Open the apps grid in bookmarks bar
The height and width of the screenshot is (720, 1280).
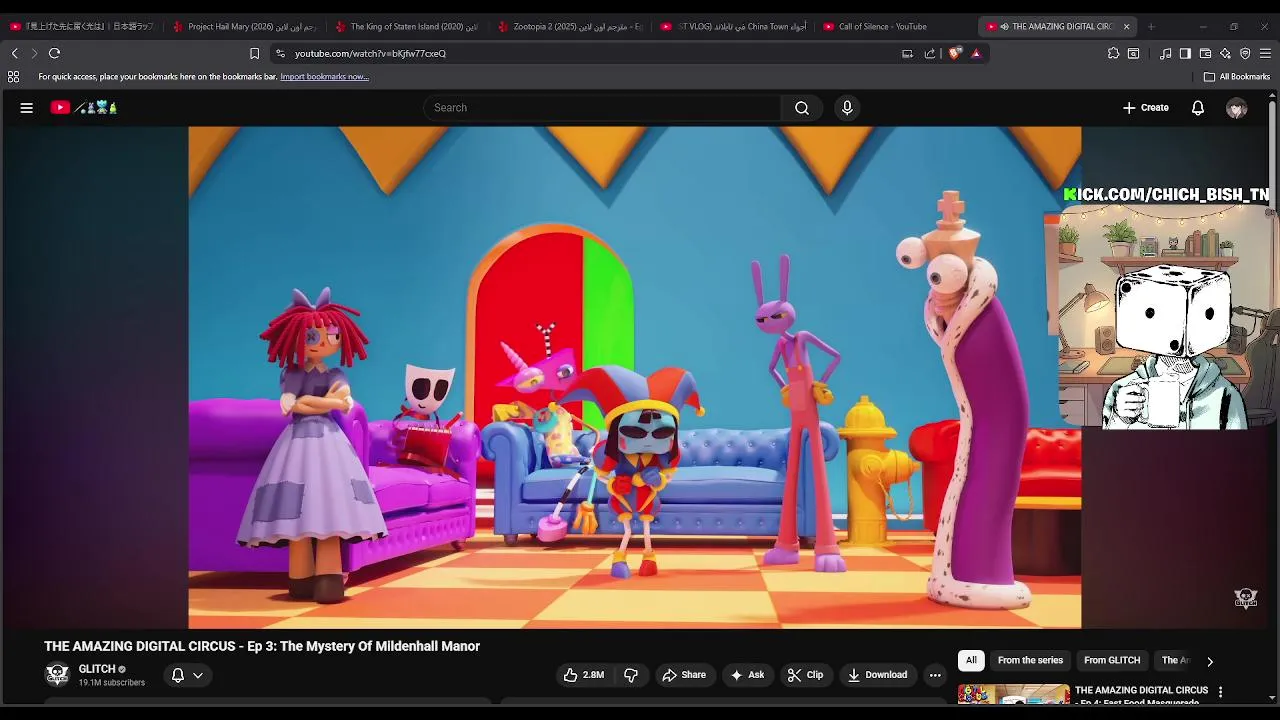click(x=13, y=77)
